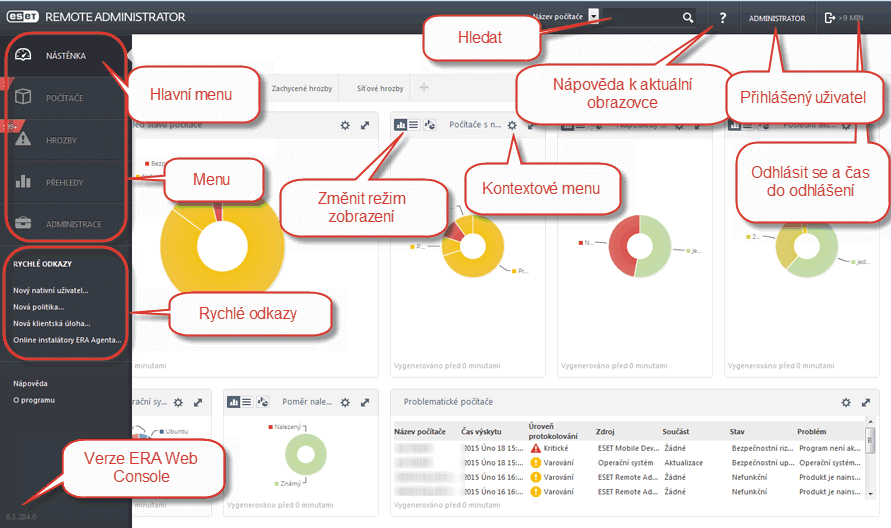Sort by Čas výskytu column header
This screenshot has height=528, width=891.
(x=481, y=431)
